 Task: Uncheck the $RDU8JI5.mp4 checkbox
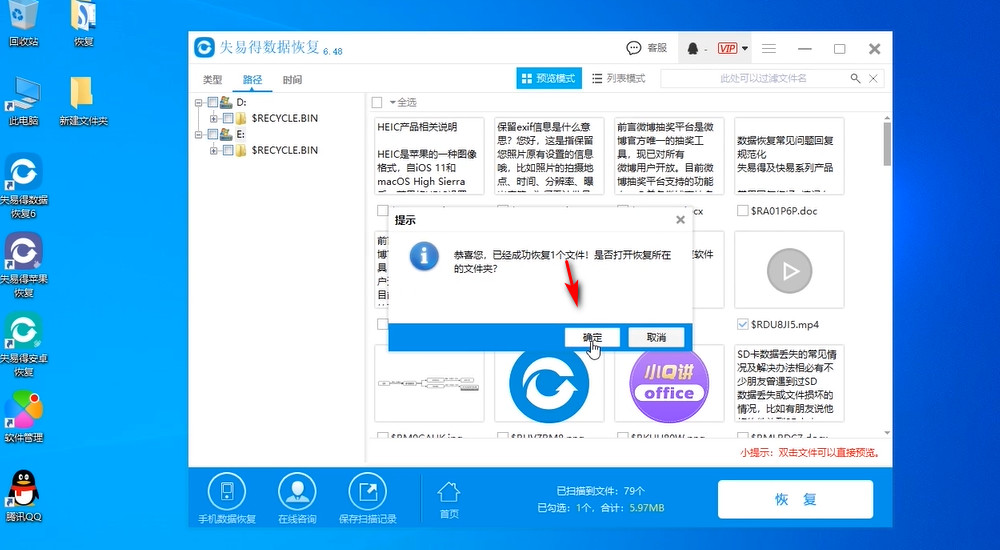coord(742,324)
